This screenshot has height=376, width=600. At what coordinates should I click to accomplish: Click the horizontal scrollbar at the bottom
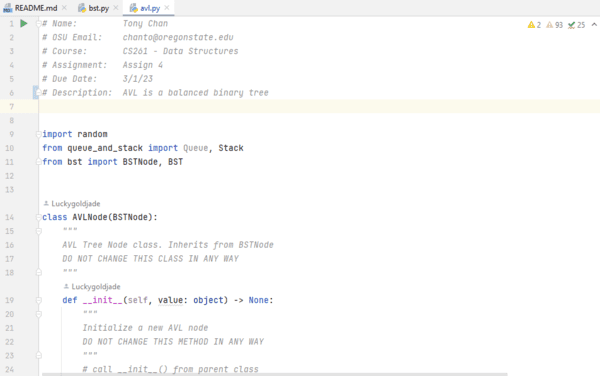point(274,374)
